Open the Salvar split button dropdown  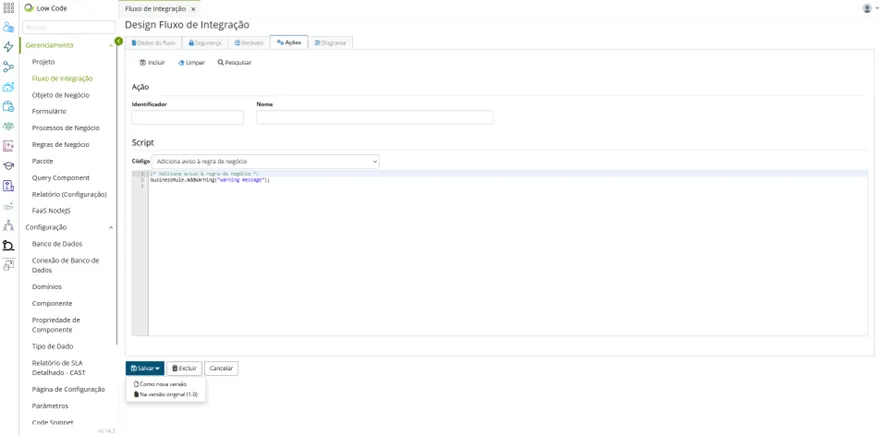coord(145,368)
